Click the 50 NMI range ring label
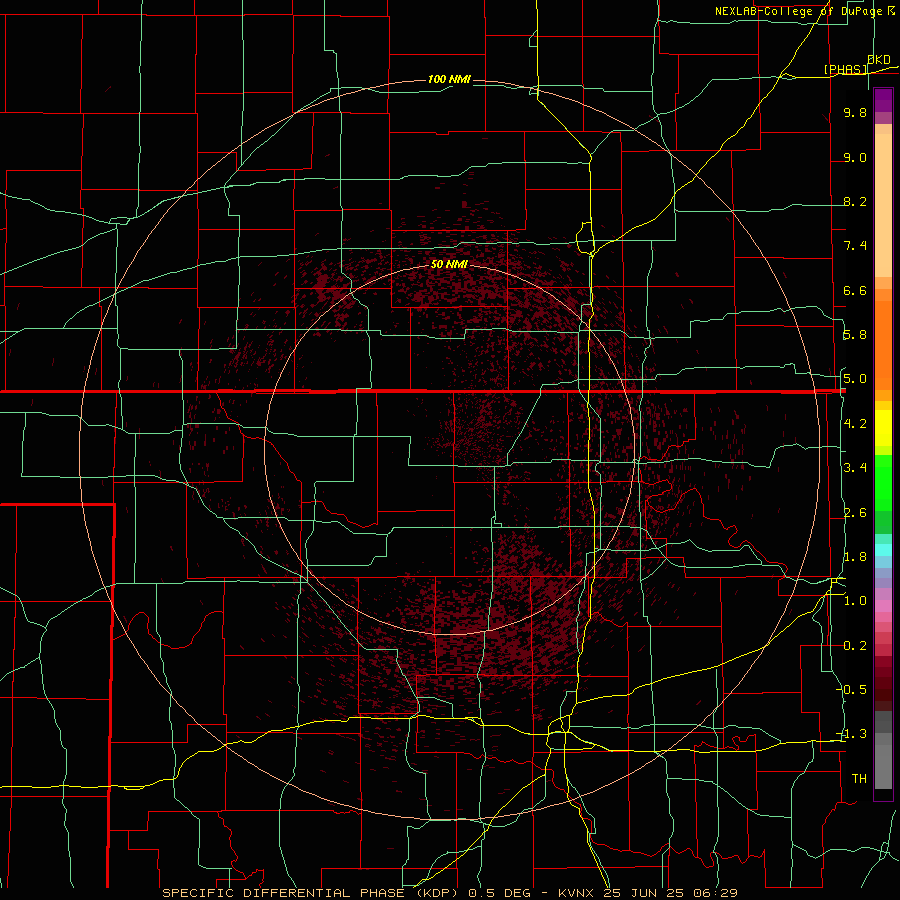This screenshot has width=900, height=900. coord(449,264)
